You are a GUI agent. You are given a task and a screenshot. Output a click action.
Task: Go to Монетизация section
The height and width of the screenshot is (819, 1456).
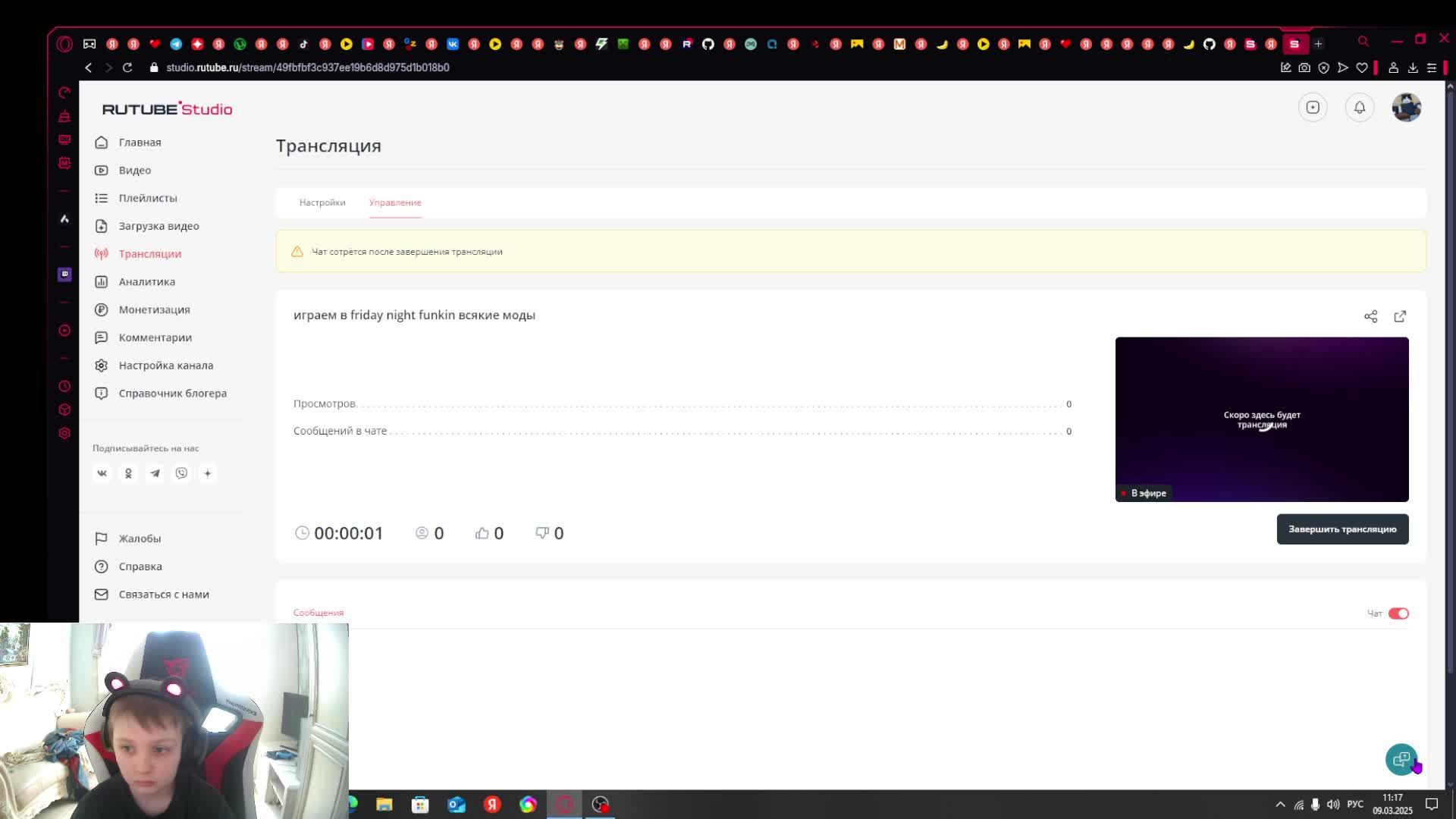(x=154, y=309)
